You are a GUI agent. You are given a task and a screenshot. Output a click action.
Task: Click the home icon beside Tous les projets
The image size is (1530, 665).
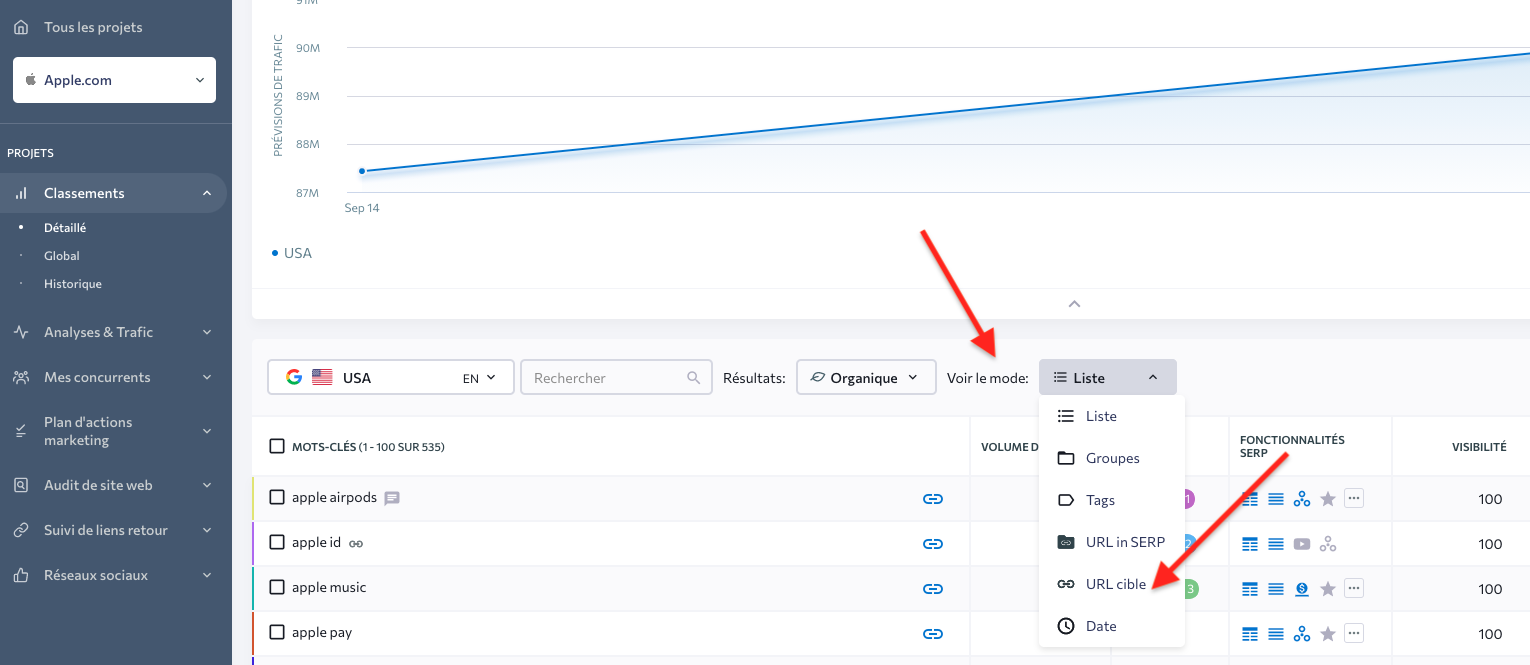21,27
